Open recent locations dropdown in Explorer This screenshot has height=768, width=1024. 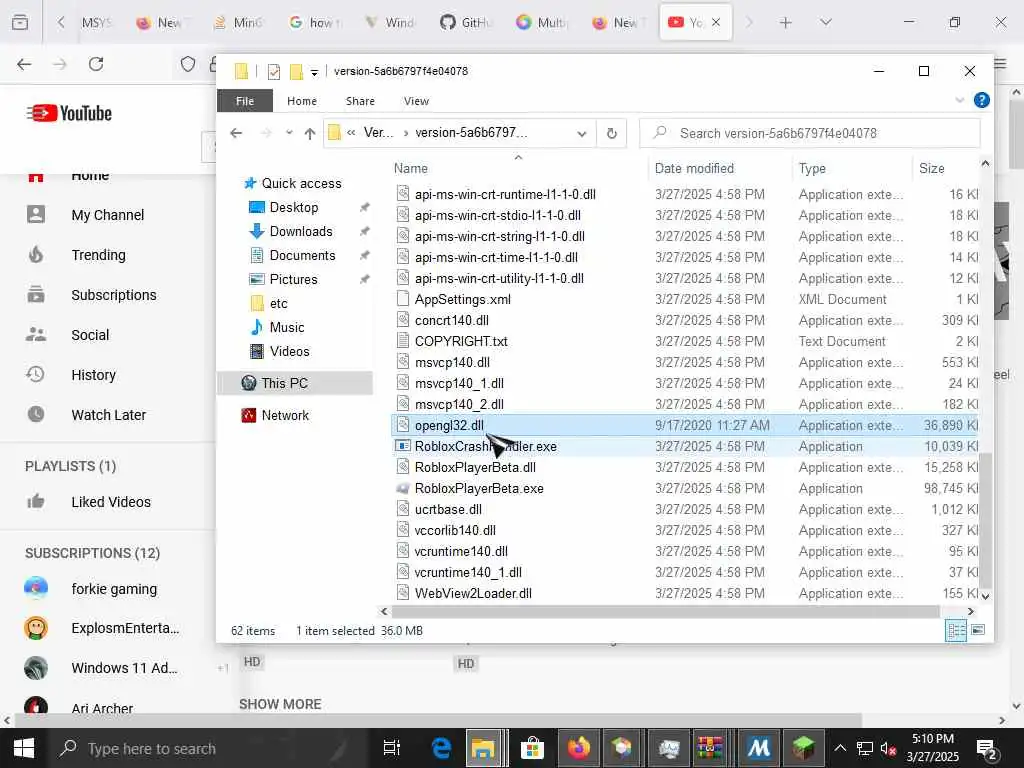click(x=289, y=133)
